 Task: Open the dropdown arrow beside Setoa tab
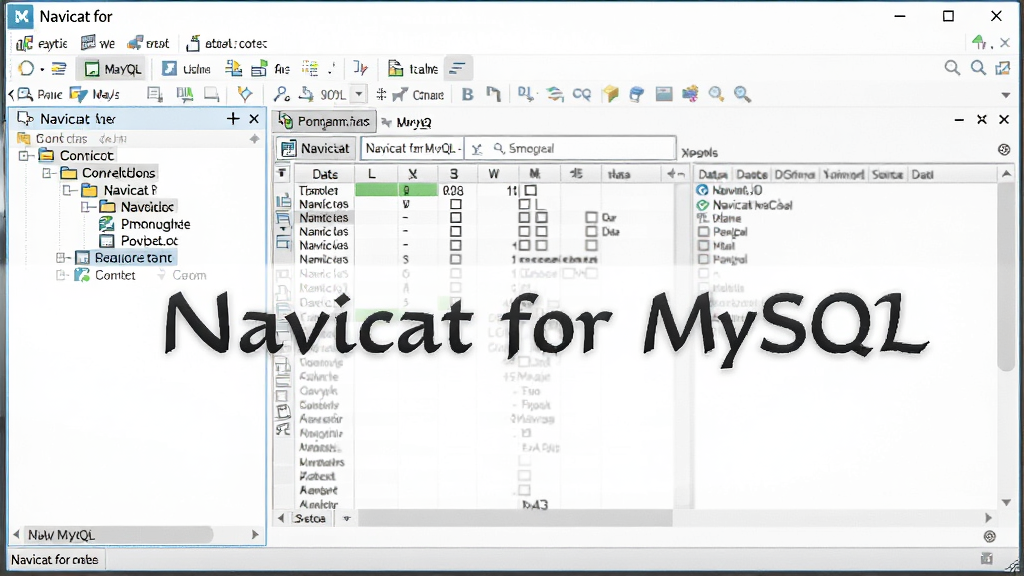(347, 519)
